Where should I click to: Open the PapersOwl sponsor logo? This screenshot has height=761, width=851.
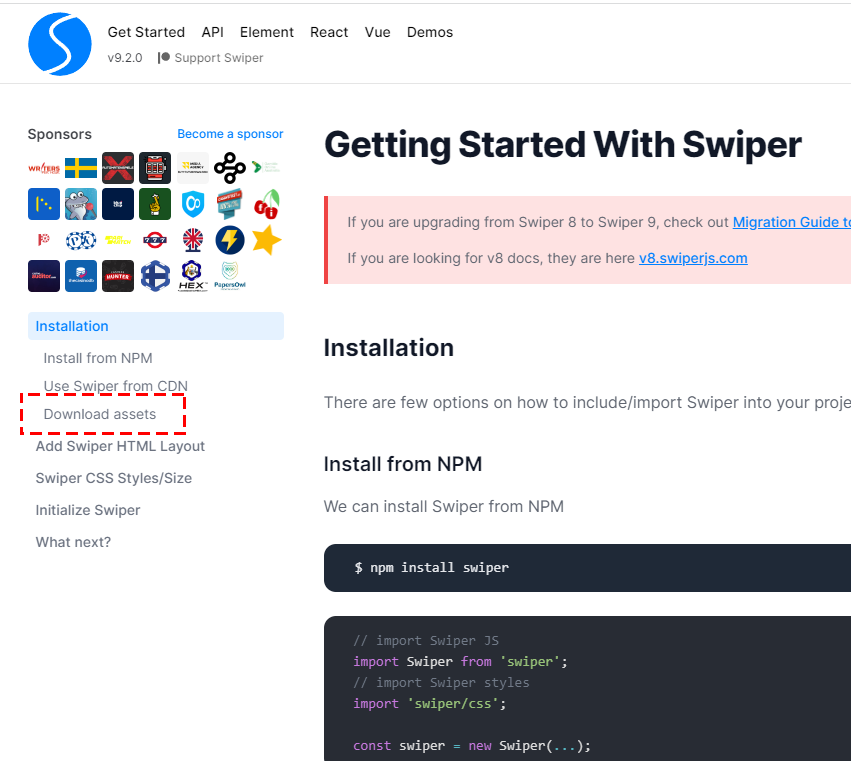click(x=230, y=276)
